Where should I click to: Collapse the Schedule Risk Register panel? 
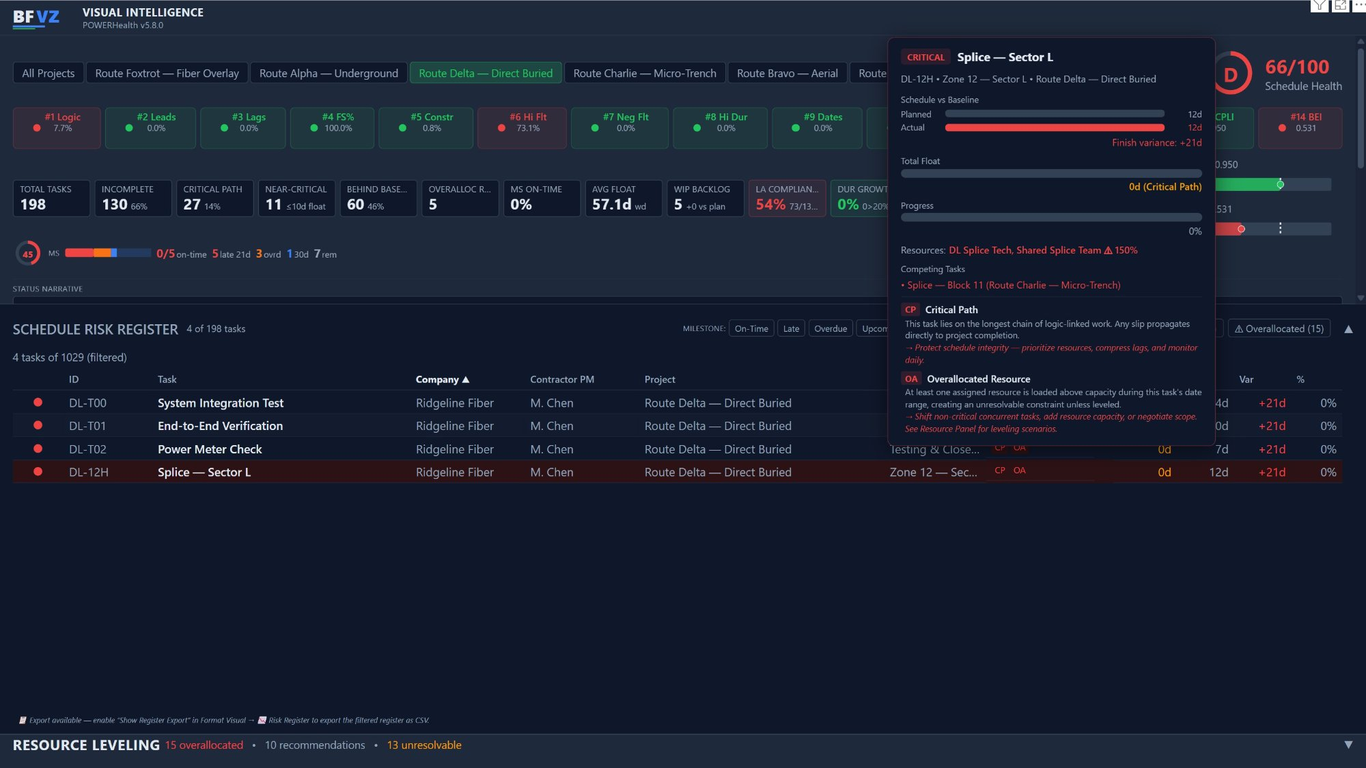(x=1348, y=329)
